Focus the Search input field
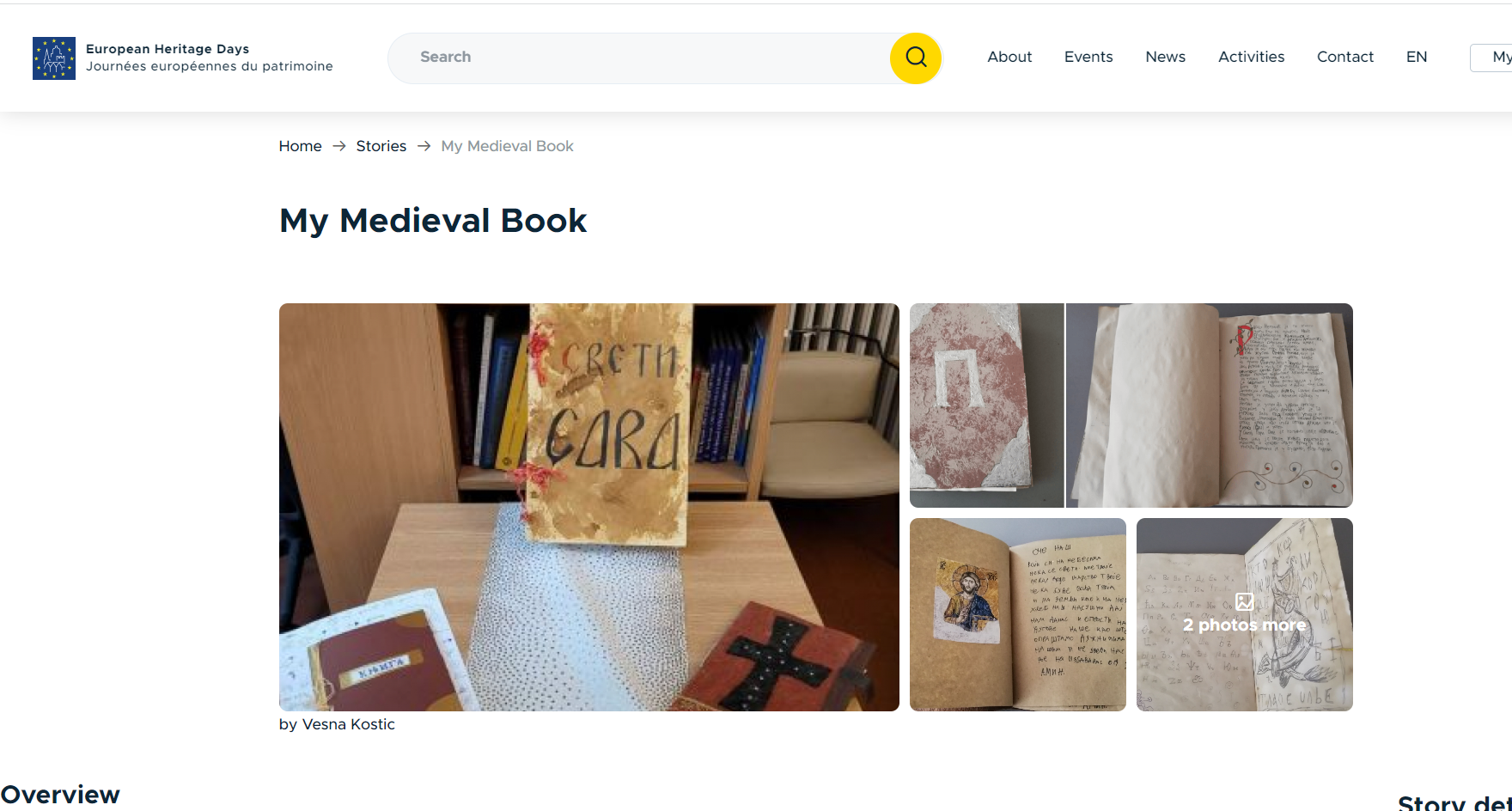1512x811 pixels. (x=640, y=58)
